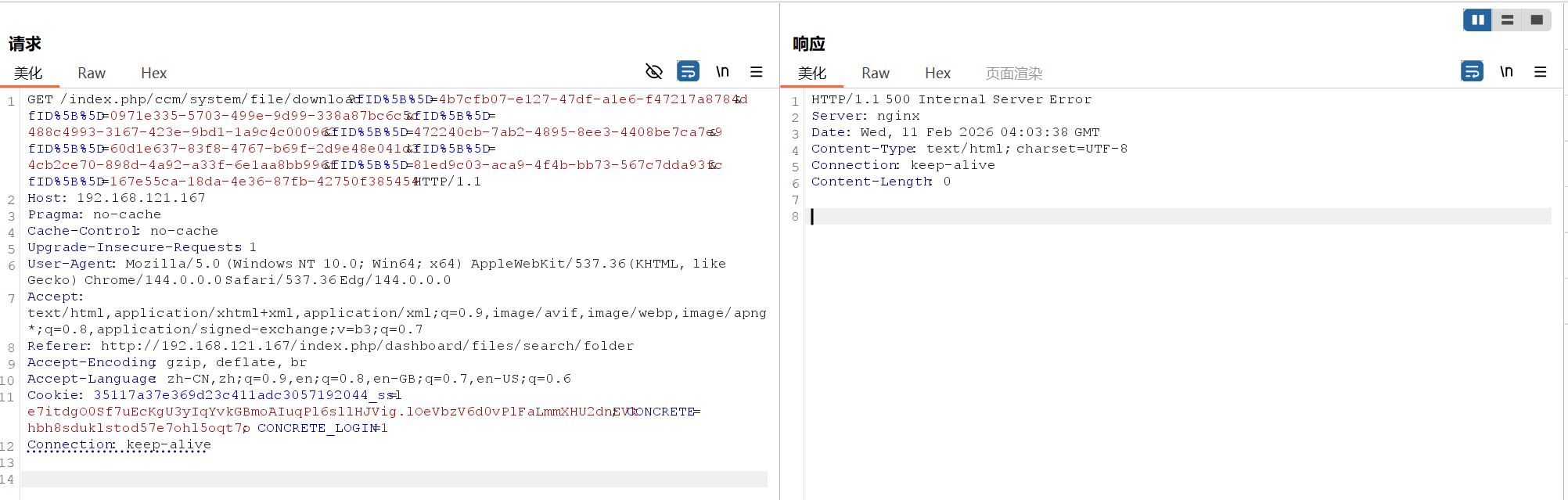Open request panel options menu
Image resolution: width=1568 pixels, height=500 pixels.
pyautogui.click(x=756, y=72)
